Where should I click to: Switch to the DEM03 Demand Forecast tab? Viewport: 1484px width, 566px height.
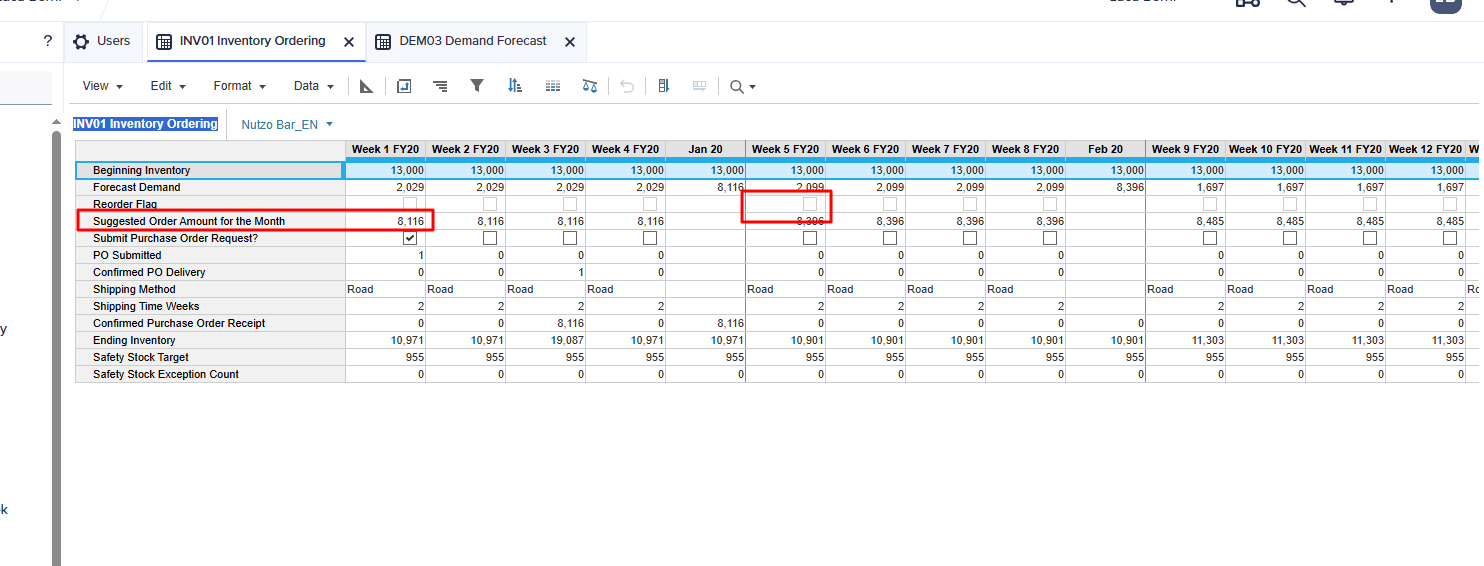click(476, 41)
